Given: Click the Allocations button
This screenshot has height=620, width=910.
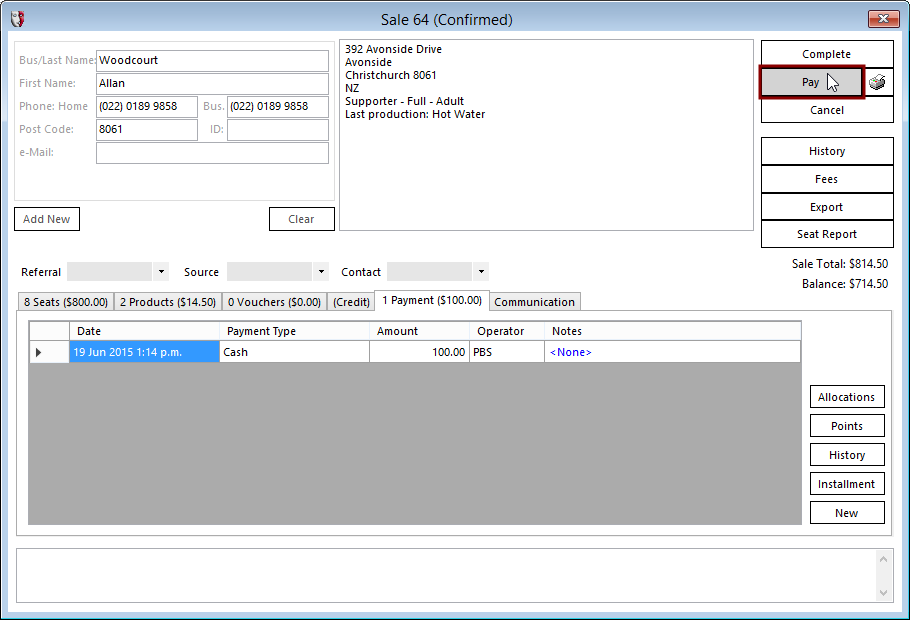Looking at the screenshot, I should pyautogui.click(x=847, y=396).
